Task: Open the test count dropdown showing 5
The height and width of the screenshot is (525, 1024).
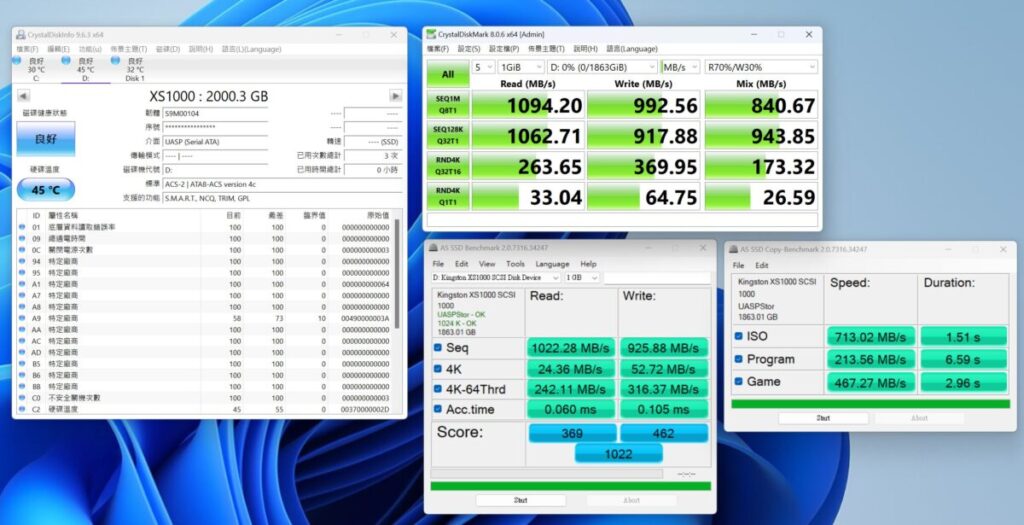Action: pos(483,67)
